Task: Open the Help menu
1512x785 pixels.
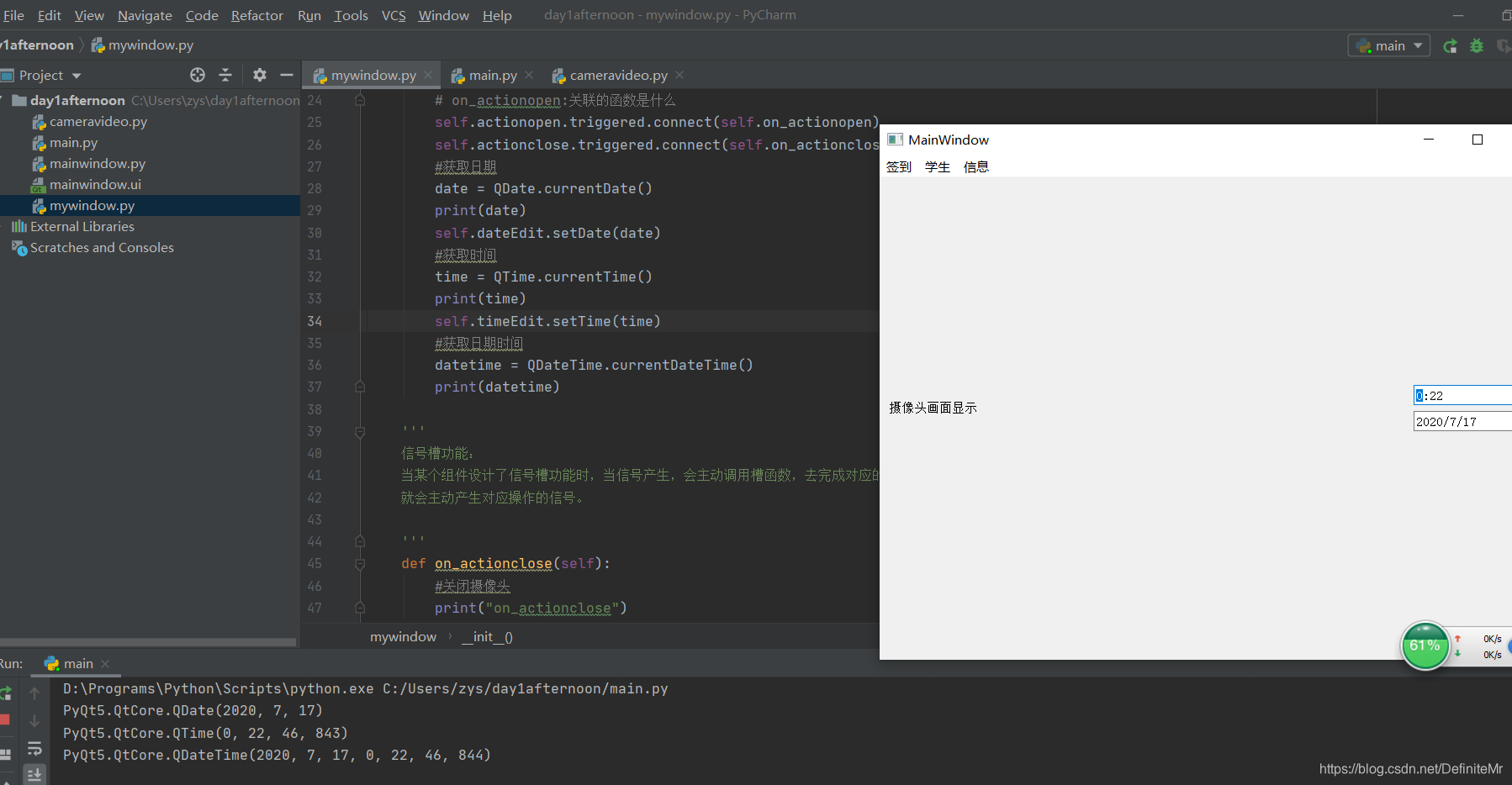Action: coord(497,15)
